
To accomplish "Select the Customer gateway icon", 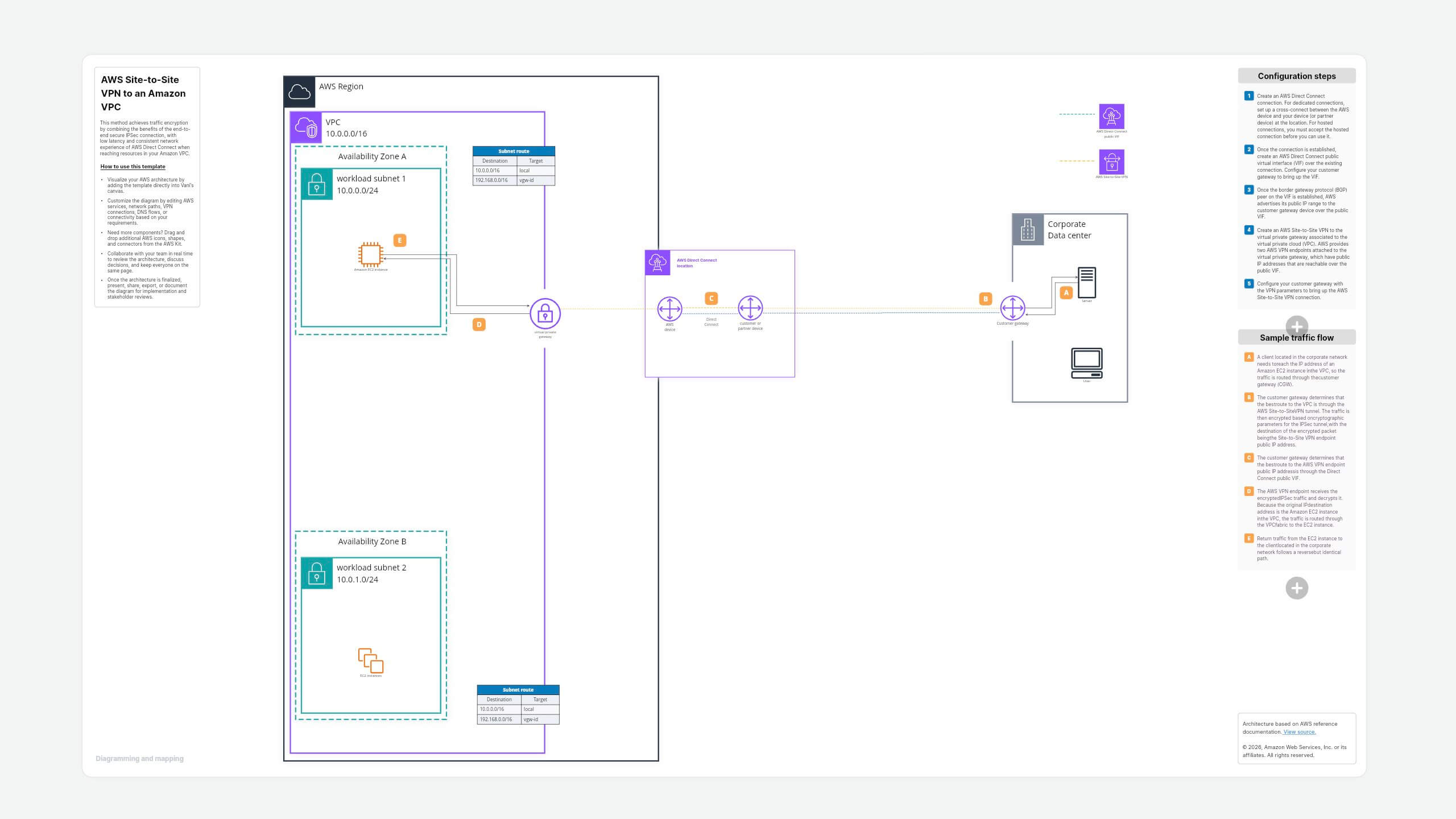I will [1012, 308].
